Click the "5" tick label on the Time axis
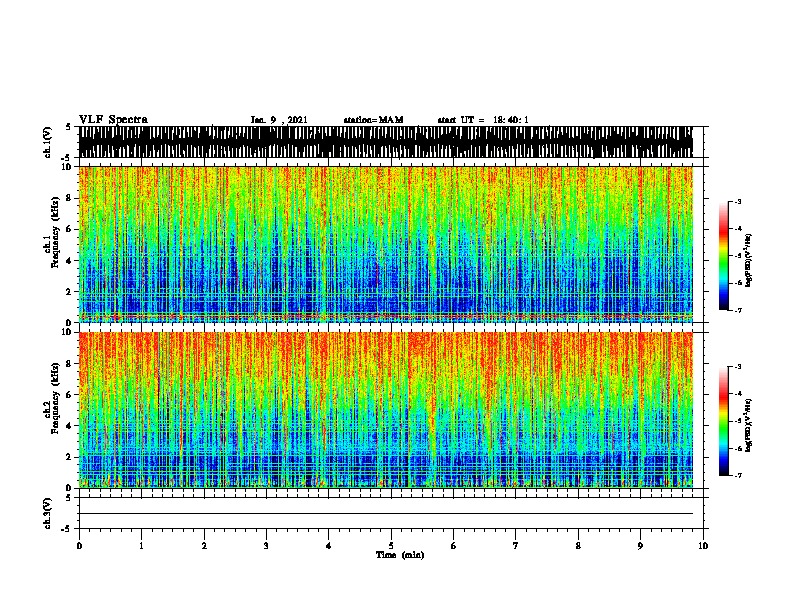 (x=391, y=546)
